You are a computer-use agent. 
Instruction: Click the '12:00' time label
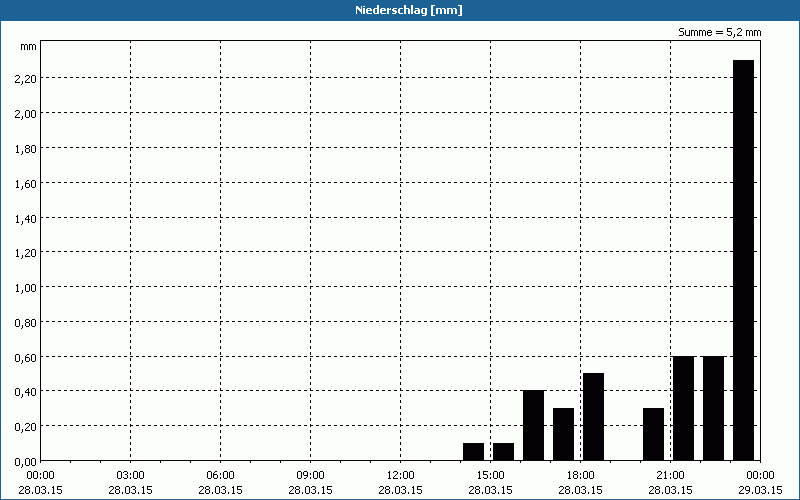click(401, 476)
